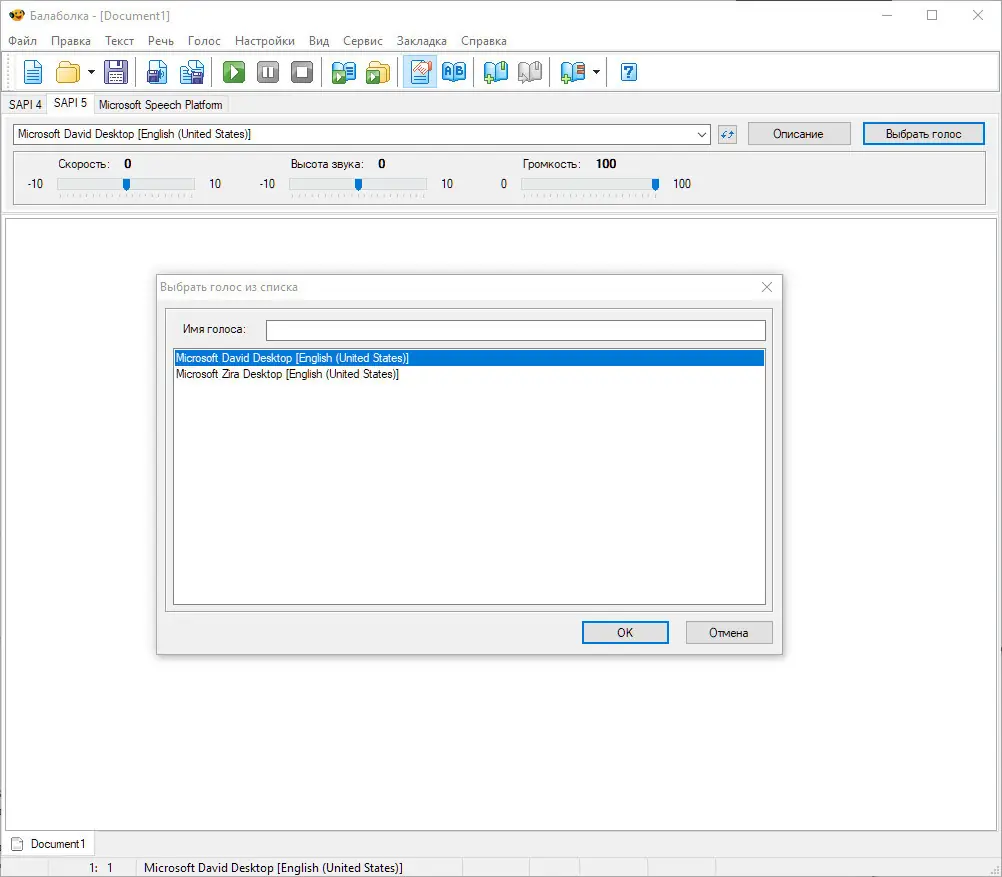
Task: Select Microsoft David Desktop in voice list
Action: coord(469,358)
